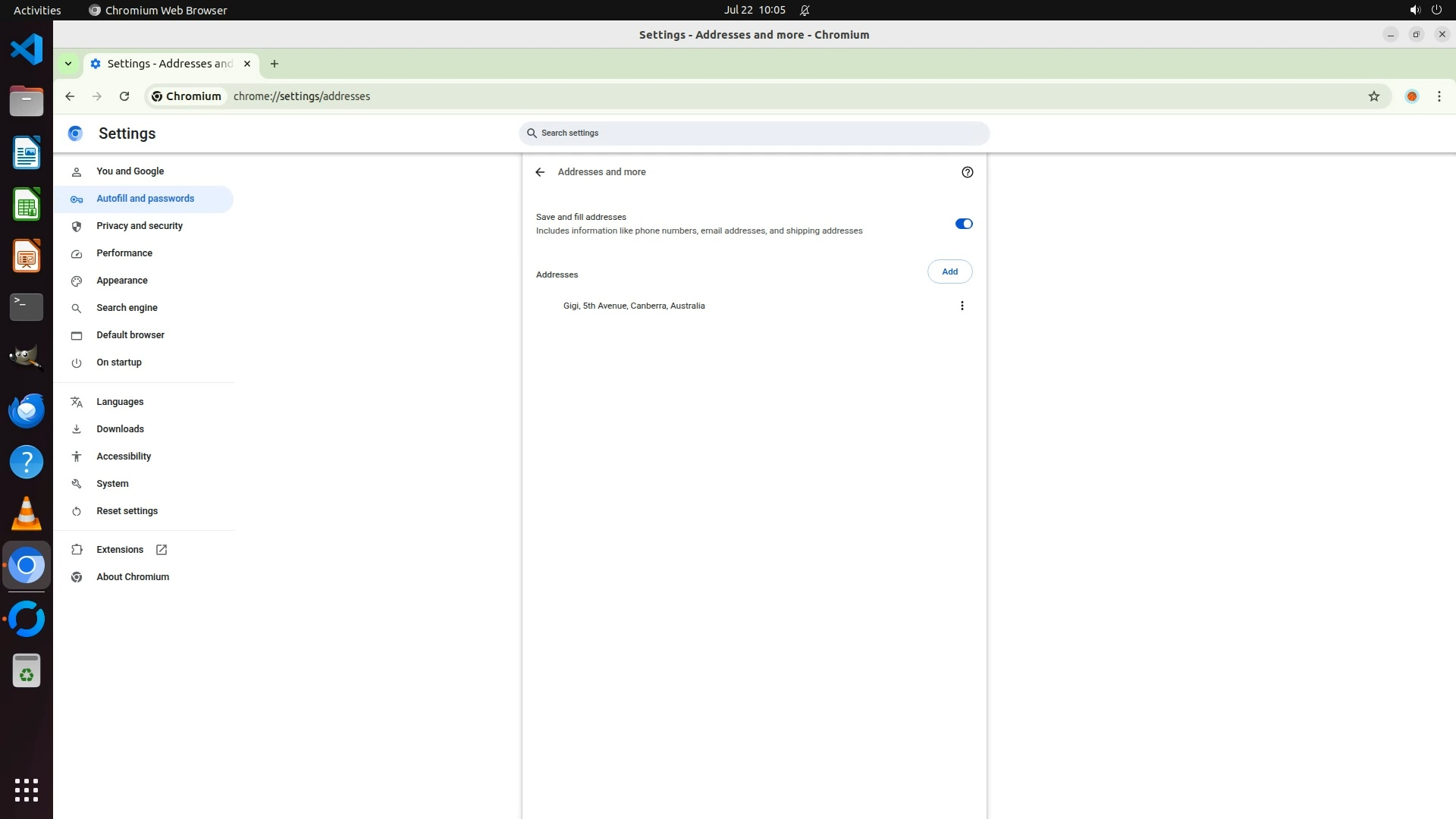1456x819 pixels.
Task: Open Privacy and security settings
Action: click(140, 226)
